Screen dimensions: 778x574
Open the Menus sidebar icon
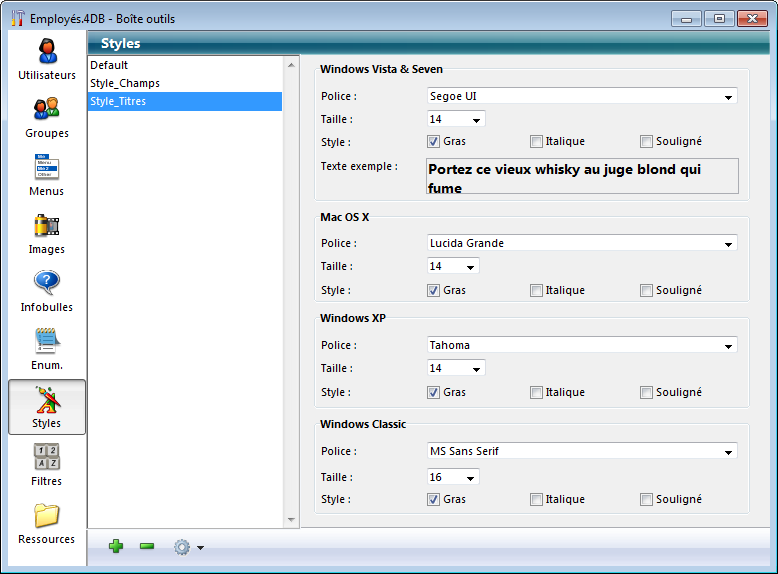click(x=47, y=167)
